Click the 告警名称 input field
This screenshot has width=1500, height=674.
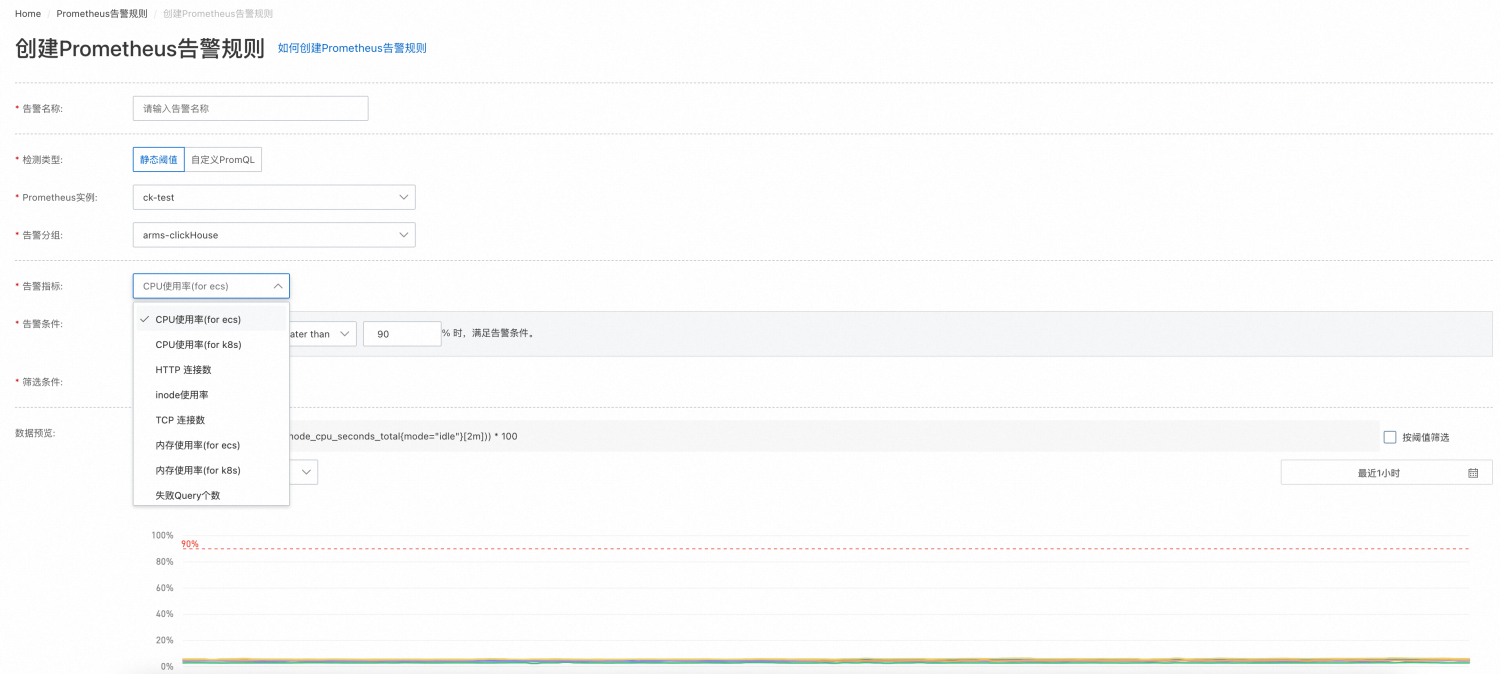[250, 108]
